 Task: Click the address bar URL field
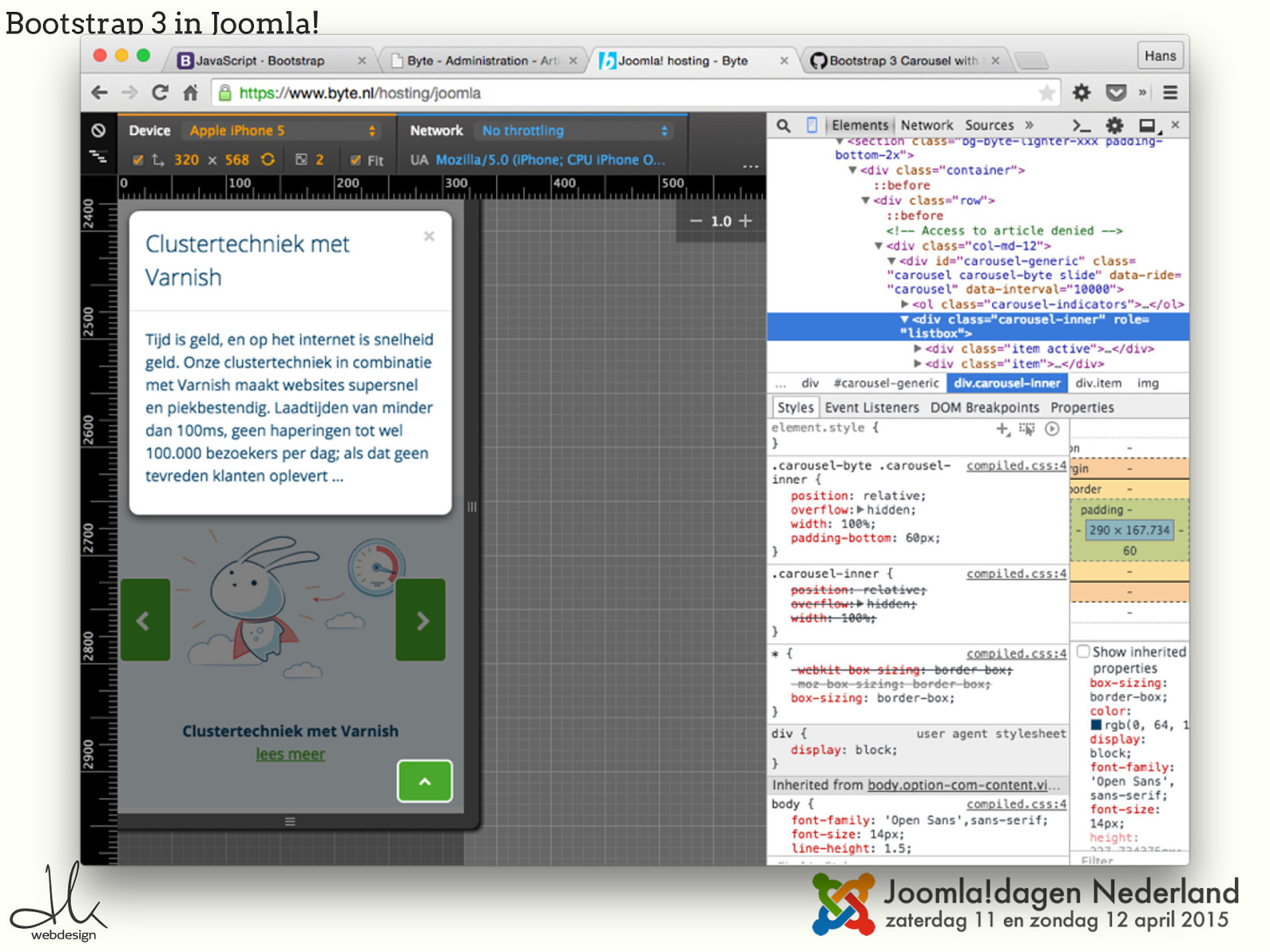(635, 93)
